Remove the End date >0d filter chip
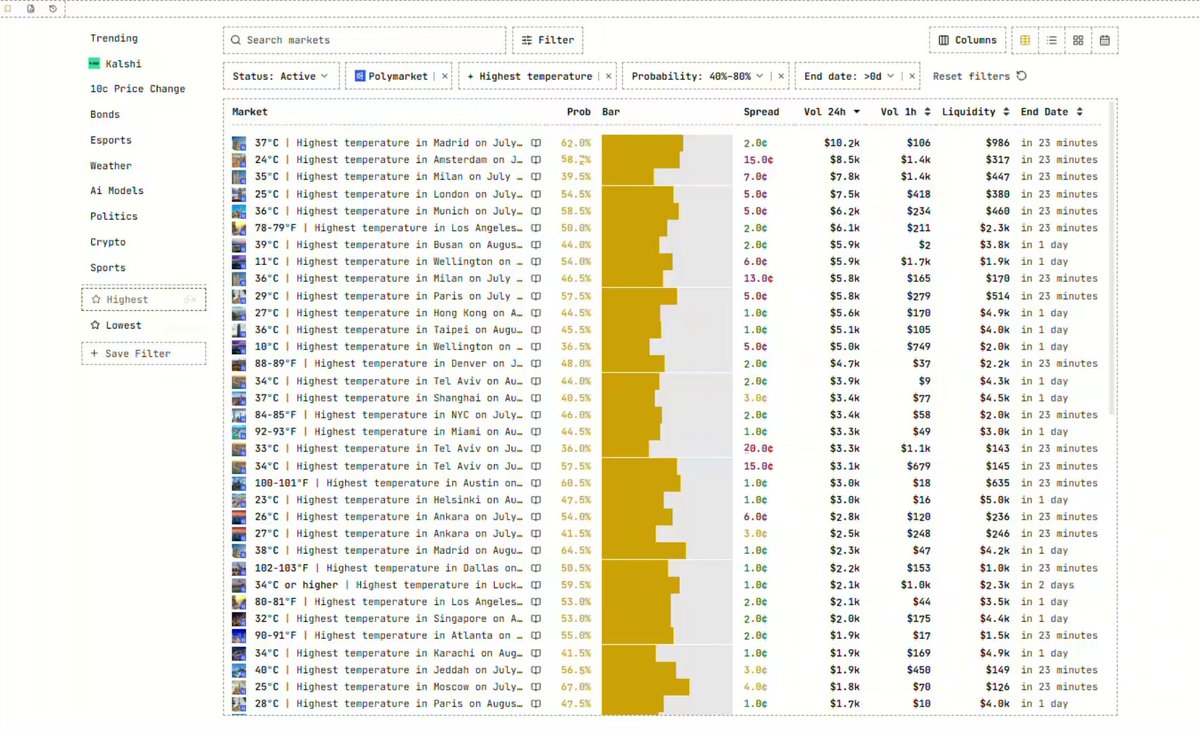Screen dimensions: 1200x730 coord(912,76)
